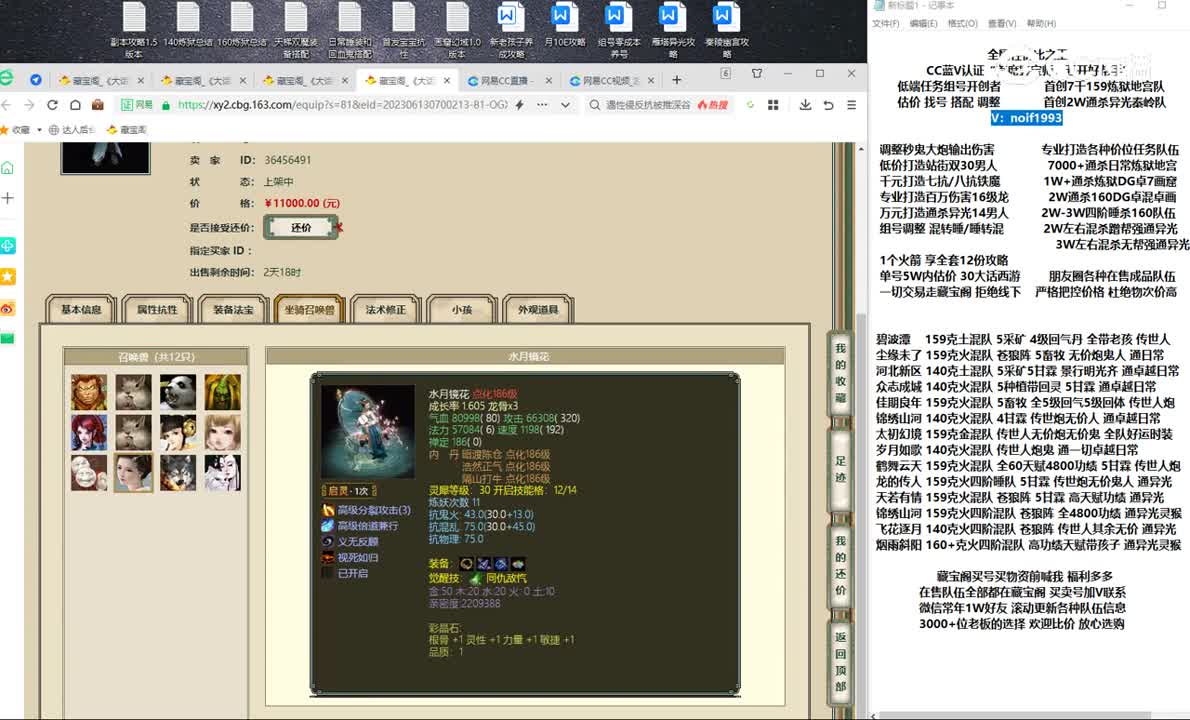
Task: Click the browser back arrow
Action: (7, 105)
